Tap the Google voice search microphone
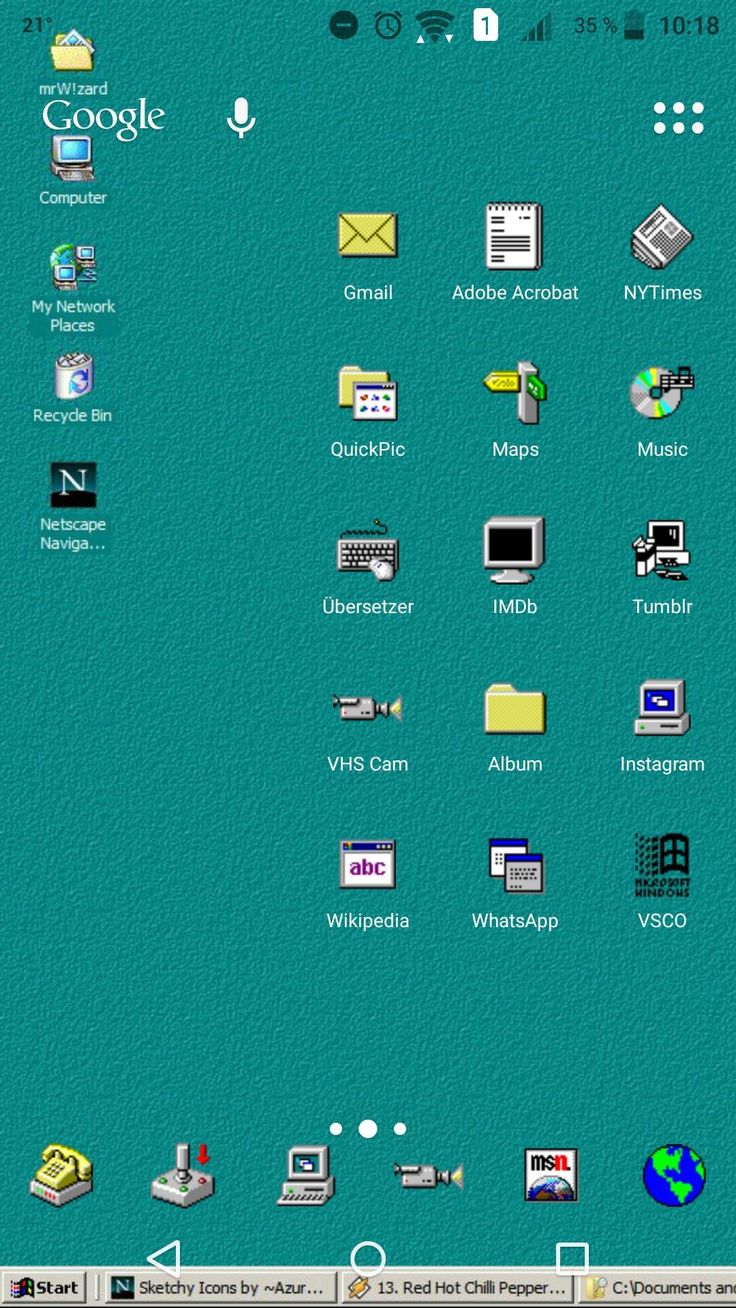 240,118
